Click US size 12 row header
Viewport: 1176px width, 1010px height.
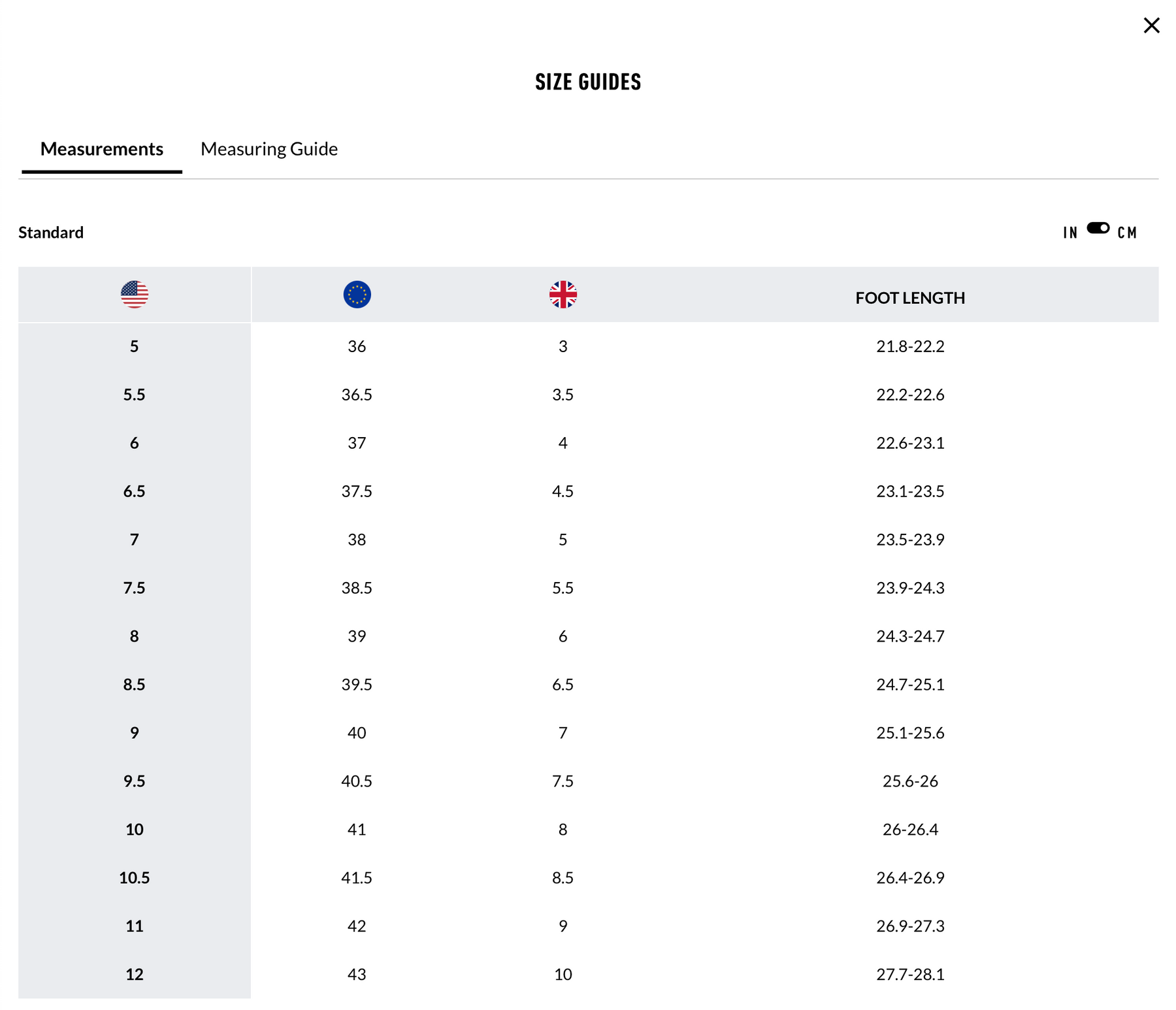point(135,974)
